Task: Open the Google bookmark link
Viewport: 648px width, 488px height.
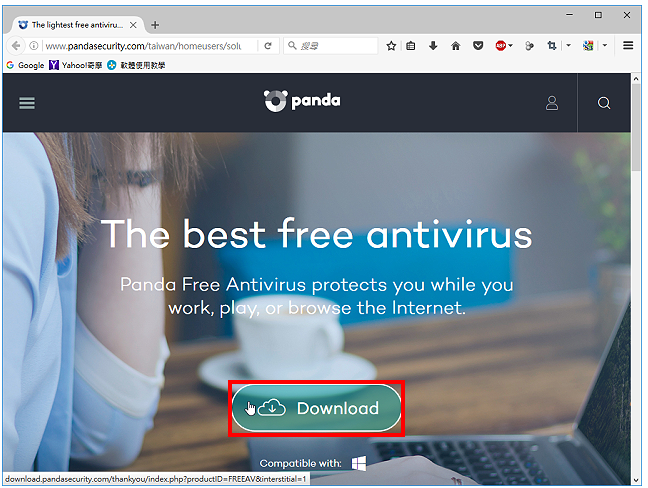Action: click(25, 65)
